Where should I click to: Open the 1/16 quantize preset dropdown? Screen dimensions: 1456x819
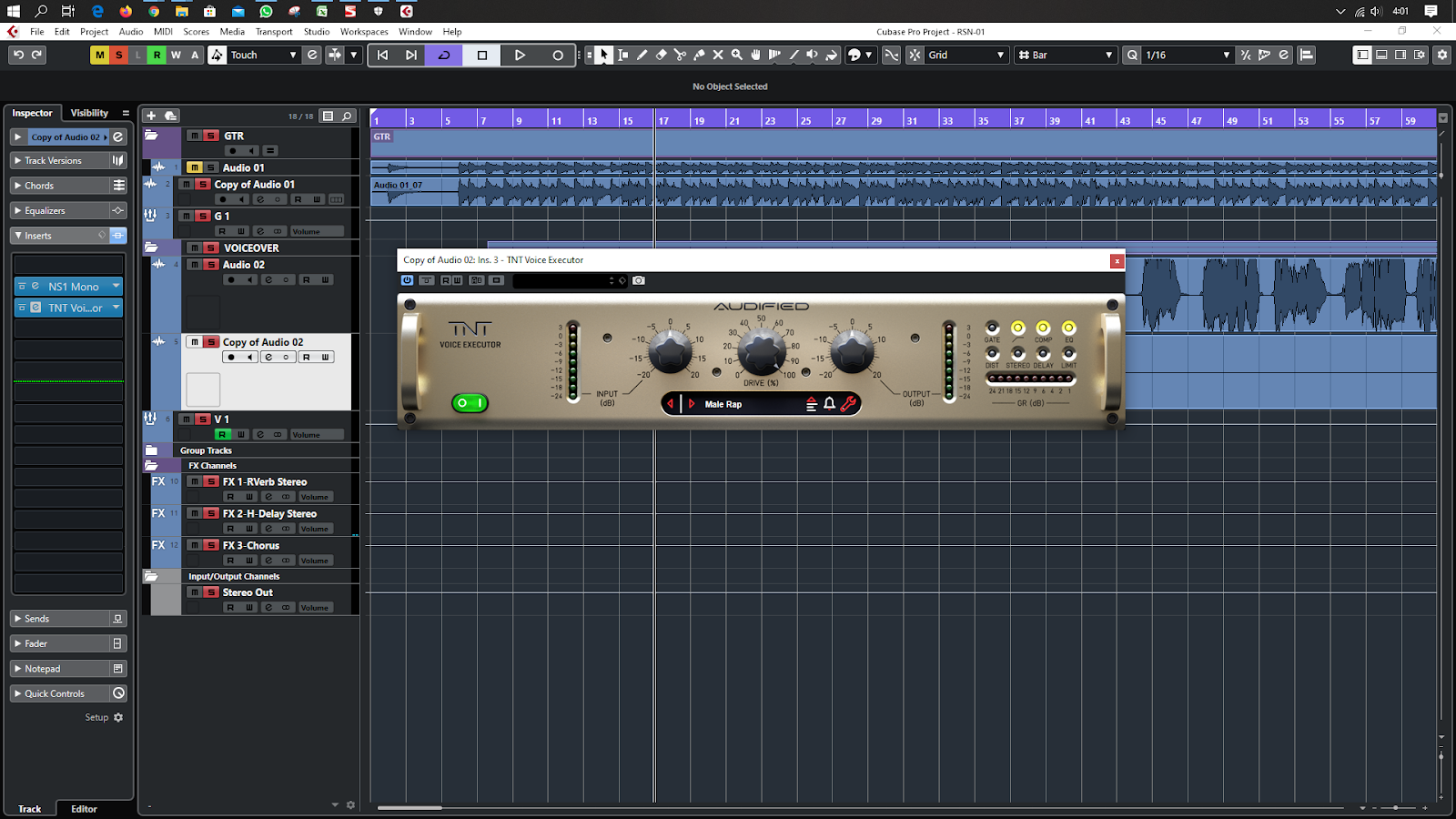(1187, 55)
